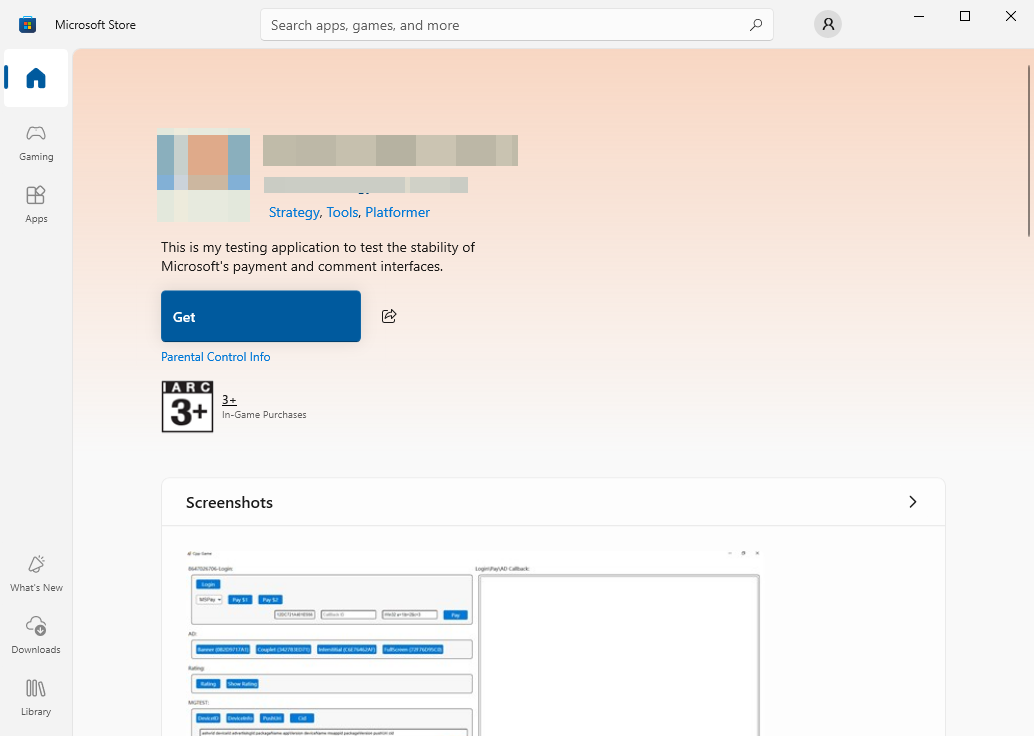Click the vertical scrollbar on the right
Image resolution: width=1034 pixels, height=736 pixels.
(x=1028, y=150)
